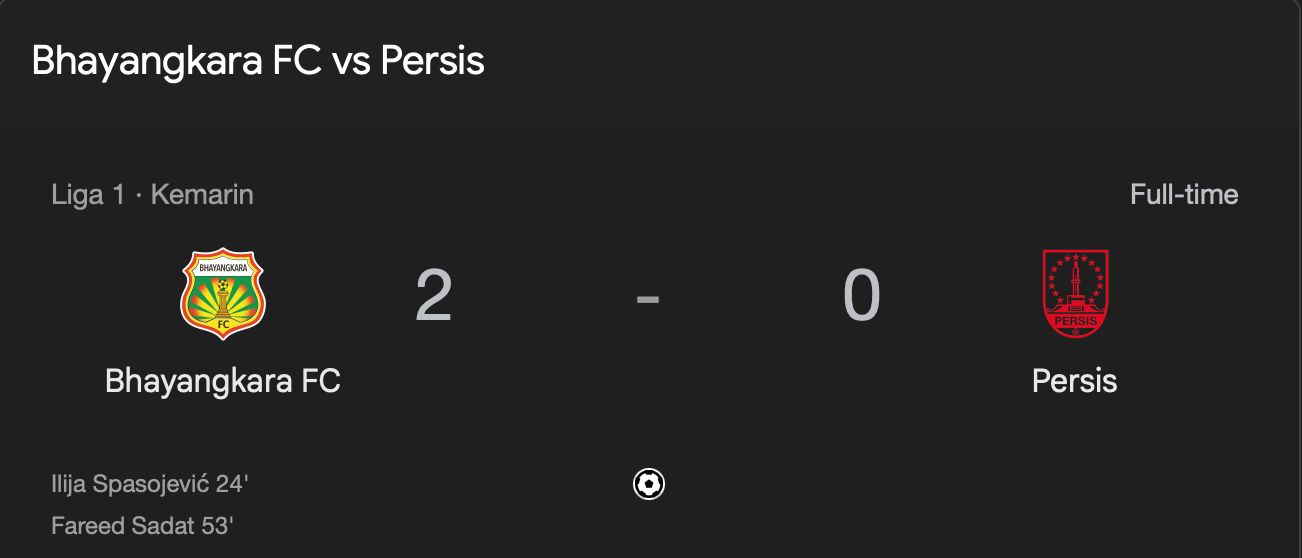Screen dimensions: 1302x558
Task: Click the Full-time match status
Action: tap(1184, 194)
